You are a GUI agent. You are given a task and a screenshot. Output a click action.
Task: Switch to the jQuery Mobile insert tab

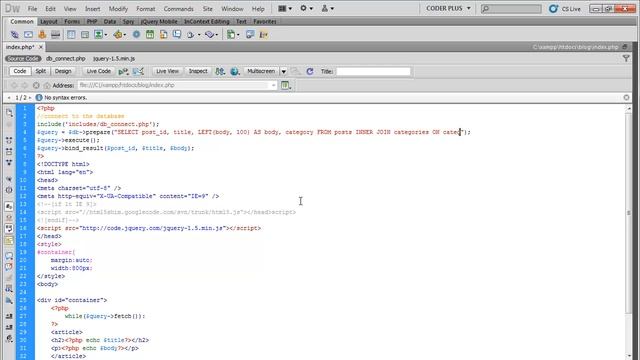pyautogui.click(x=159, y=21)
